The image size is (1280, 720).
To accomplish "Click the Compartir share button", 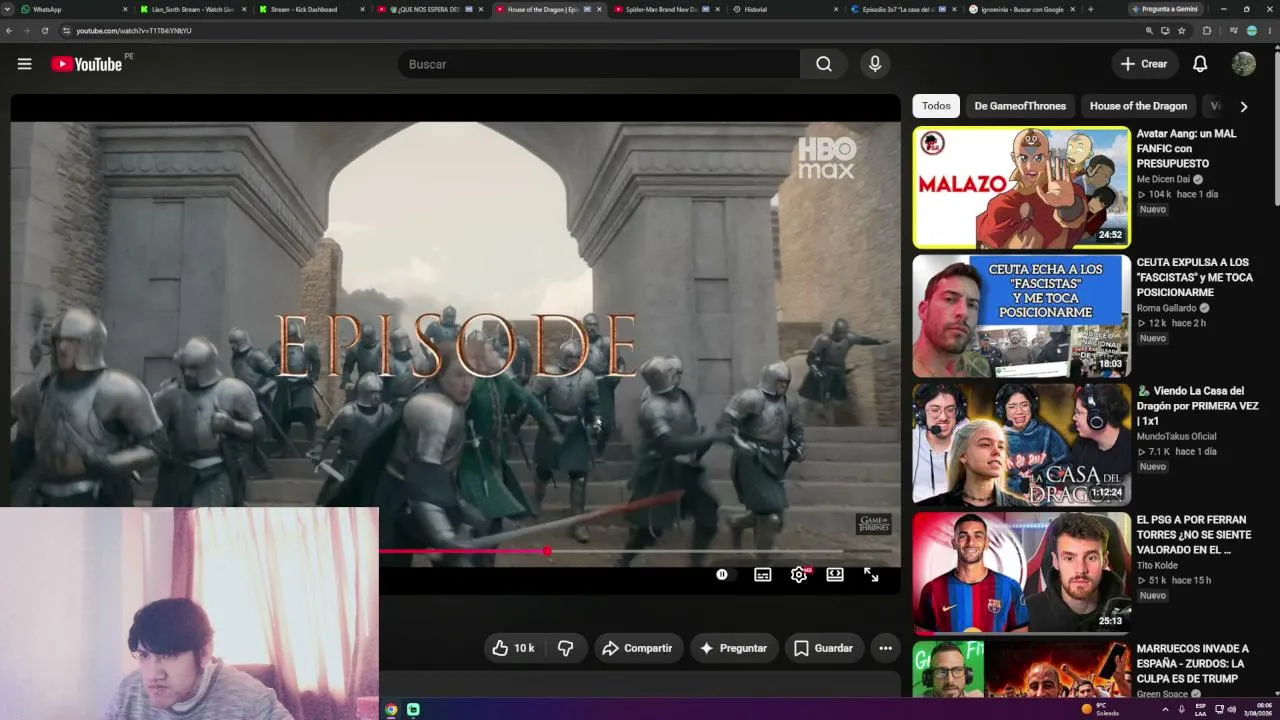I will [x=638, y=648].
